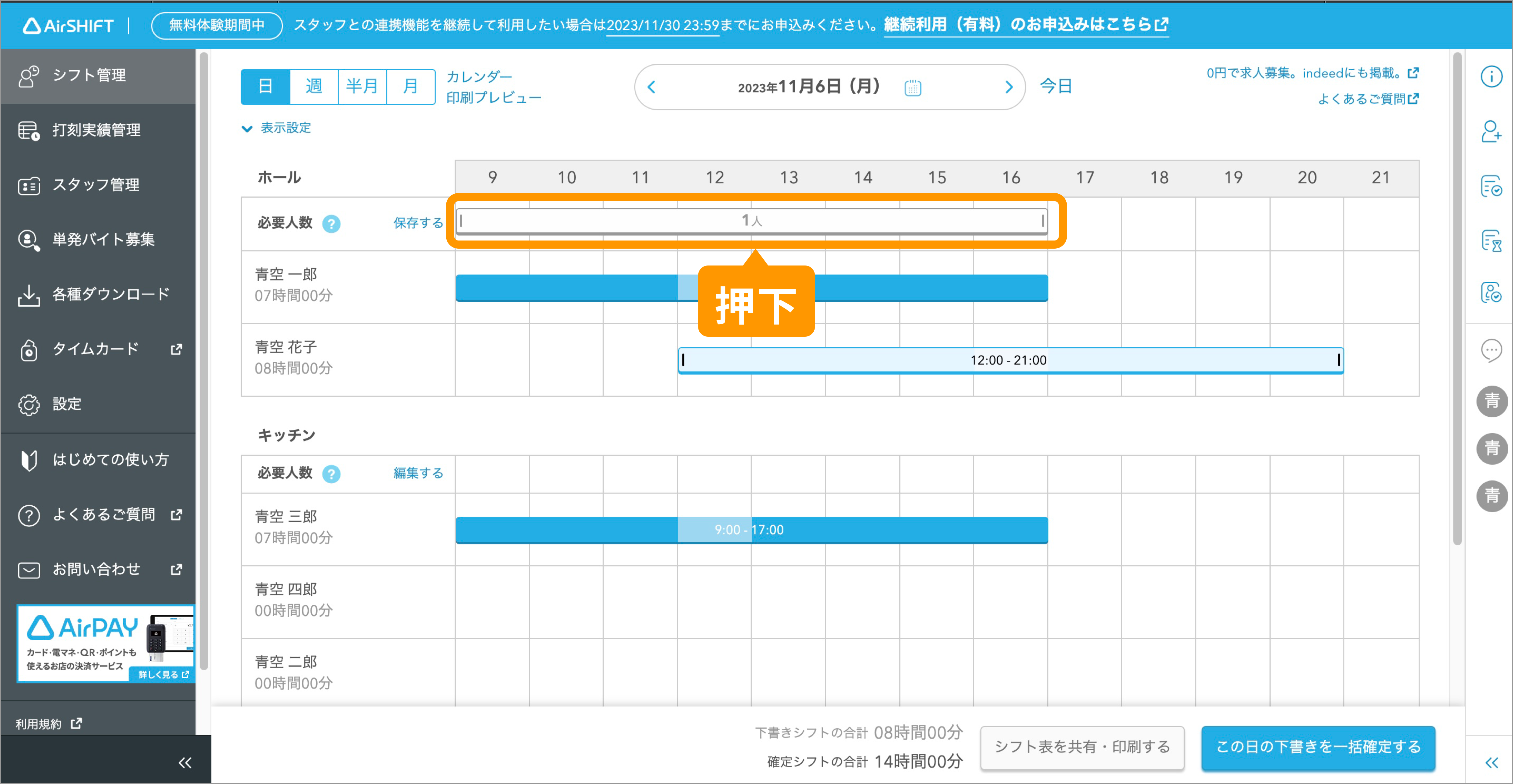
Task: Click 青空 花子 12:00 - 21:00 shift bar
Action: pos(1010,360)
